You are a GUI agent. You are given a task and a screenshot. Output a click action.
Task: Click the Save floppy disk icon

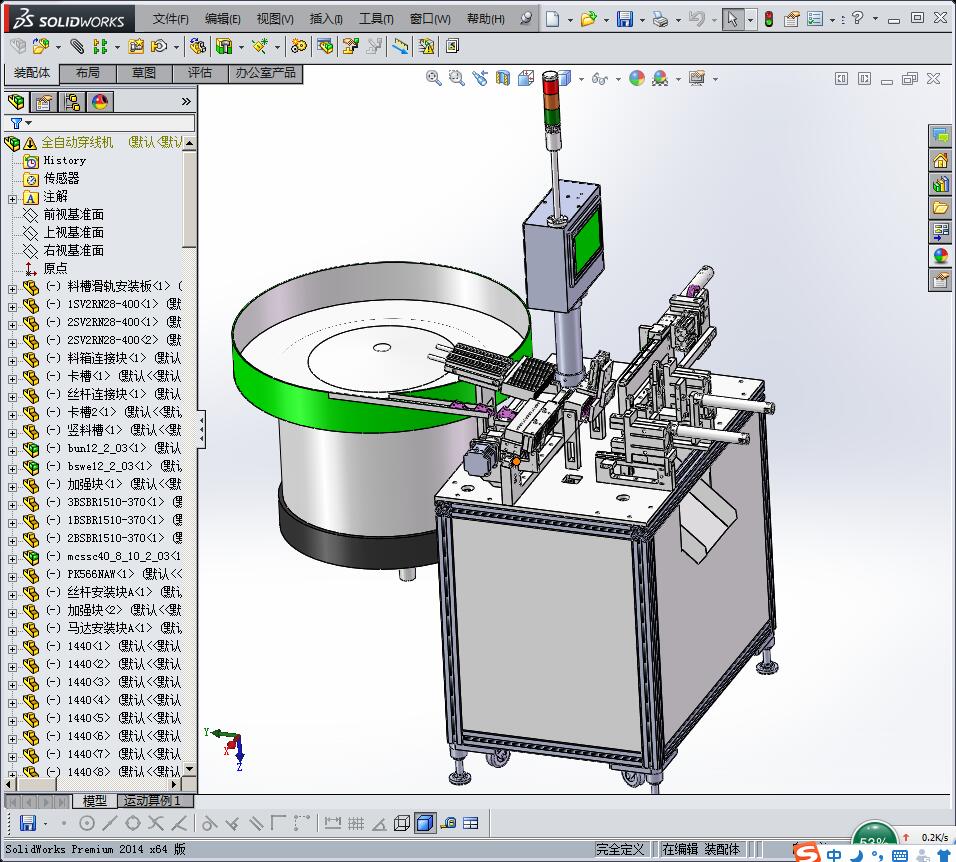pos(625,19)
